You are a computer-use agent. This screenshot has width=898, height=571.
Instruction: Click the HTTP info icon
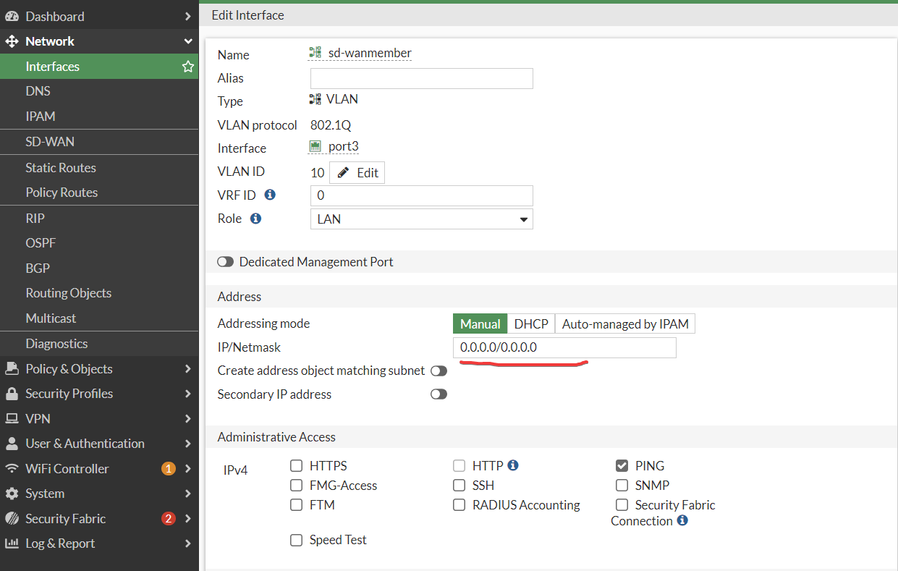[513, 466]
